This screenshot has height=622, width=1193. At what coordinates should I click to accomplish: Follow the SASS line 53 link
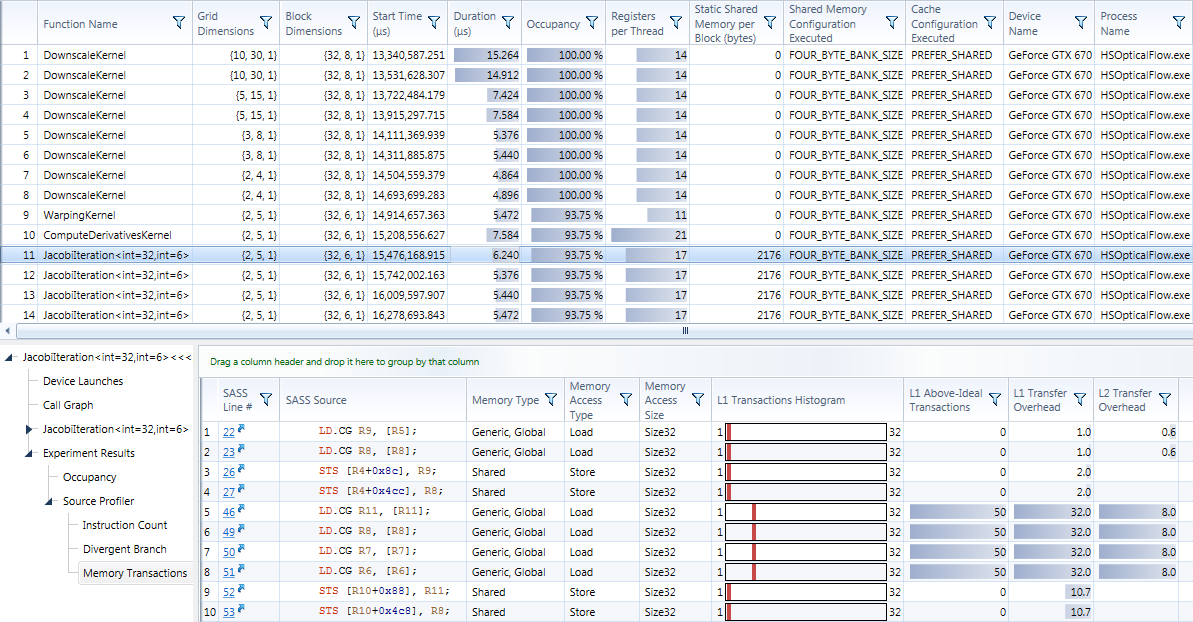(229, 612)
